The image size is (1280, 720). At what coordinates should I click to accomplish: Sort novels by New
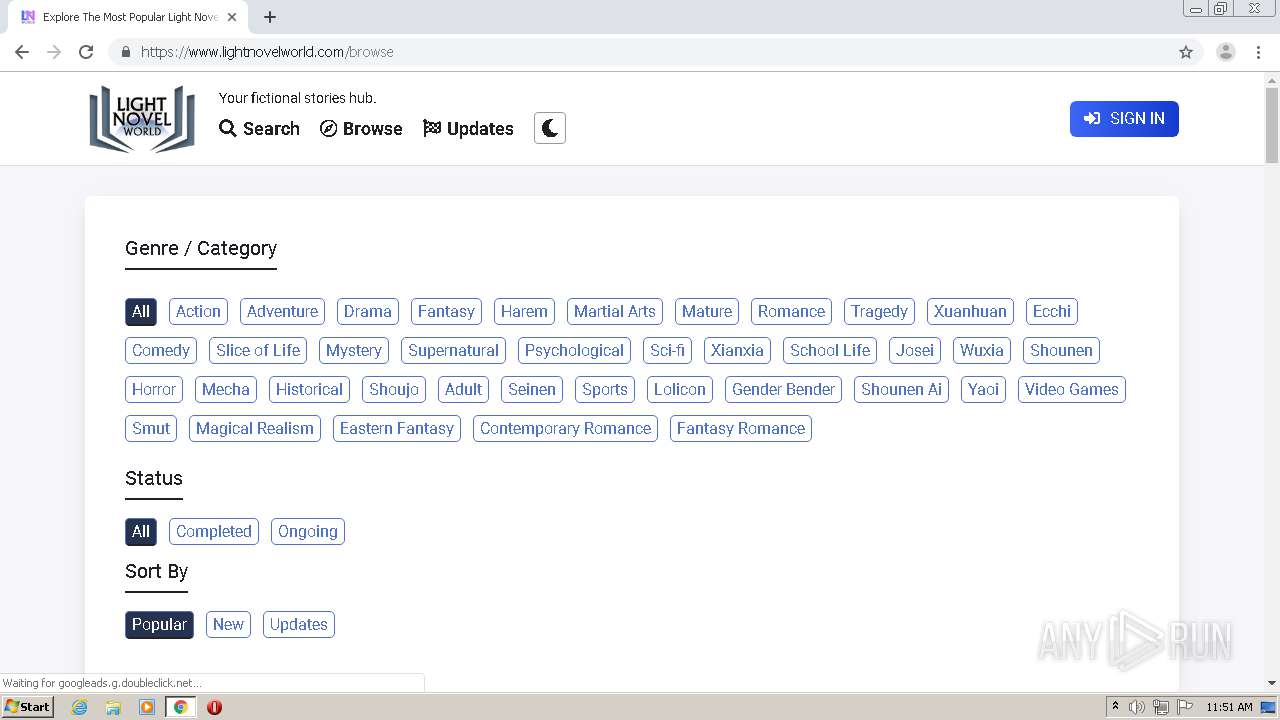coord(228,624)
